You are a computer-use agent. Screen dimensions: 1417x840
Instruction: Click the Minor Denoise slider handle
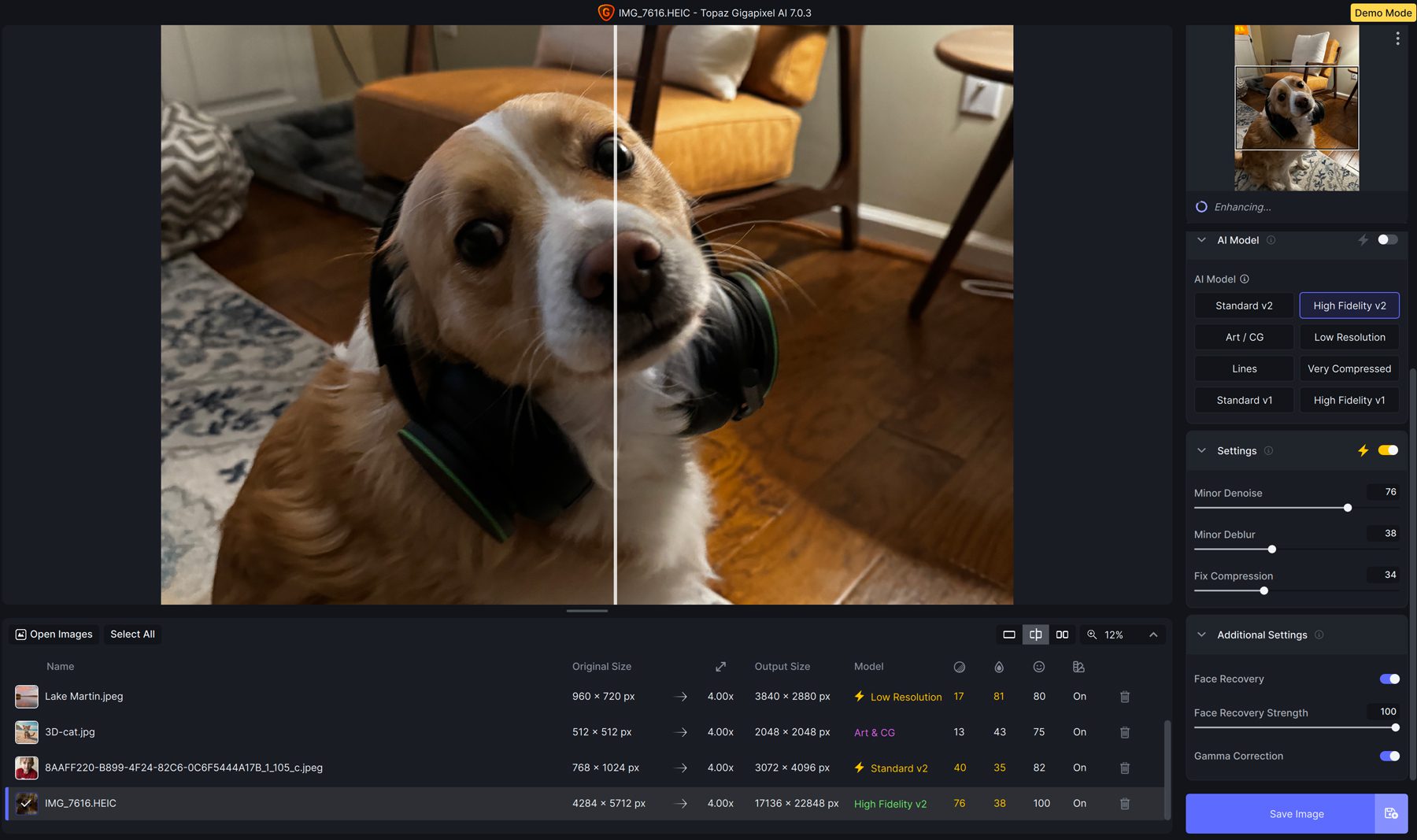(x=1348, y=508)
